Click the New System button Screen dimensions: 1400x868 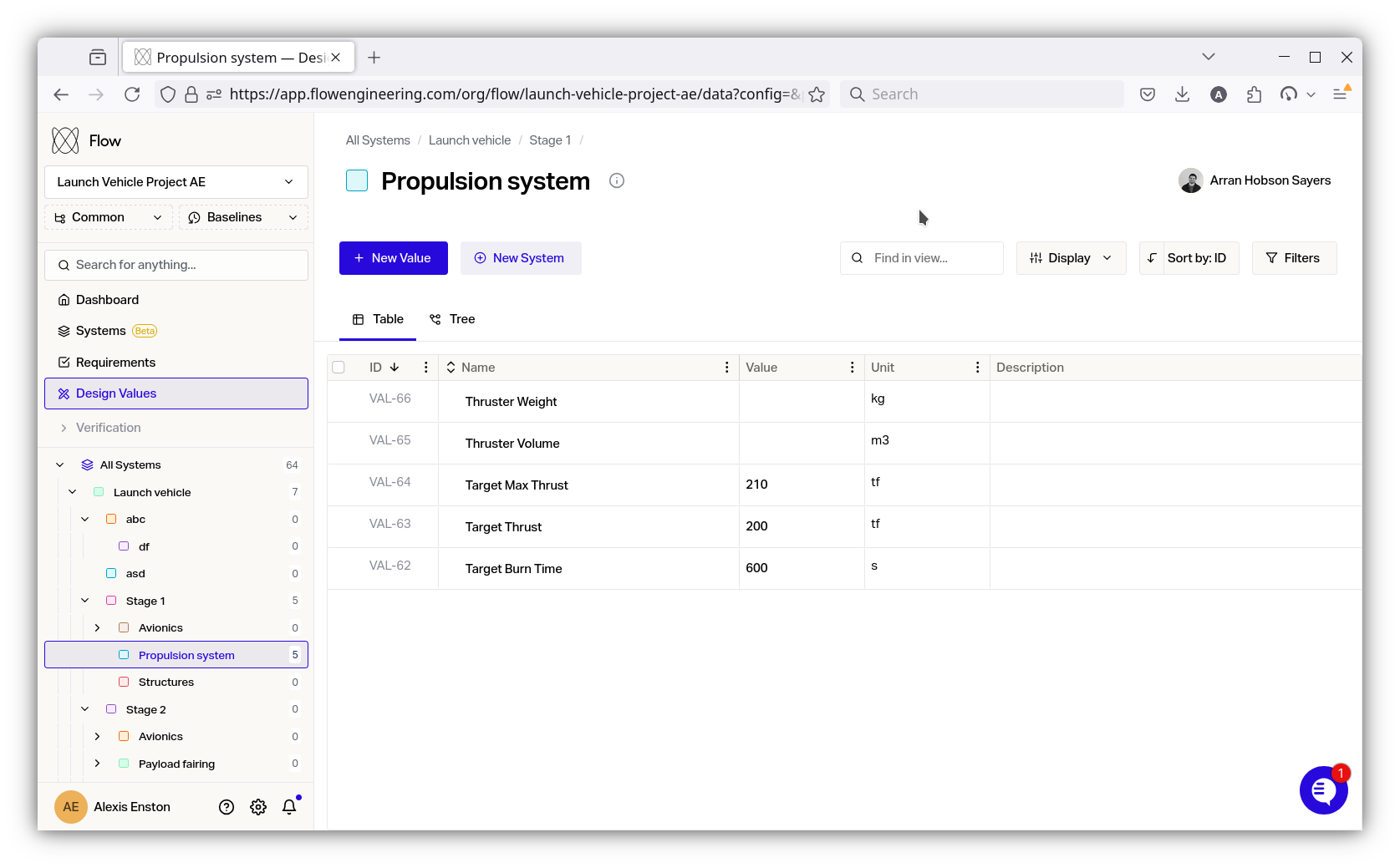coord(521,258)
